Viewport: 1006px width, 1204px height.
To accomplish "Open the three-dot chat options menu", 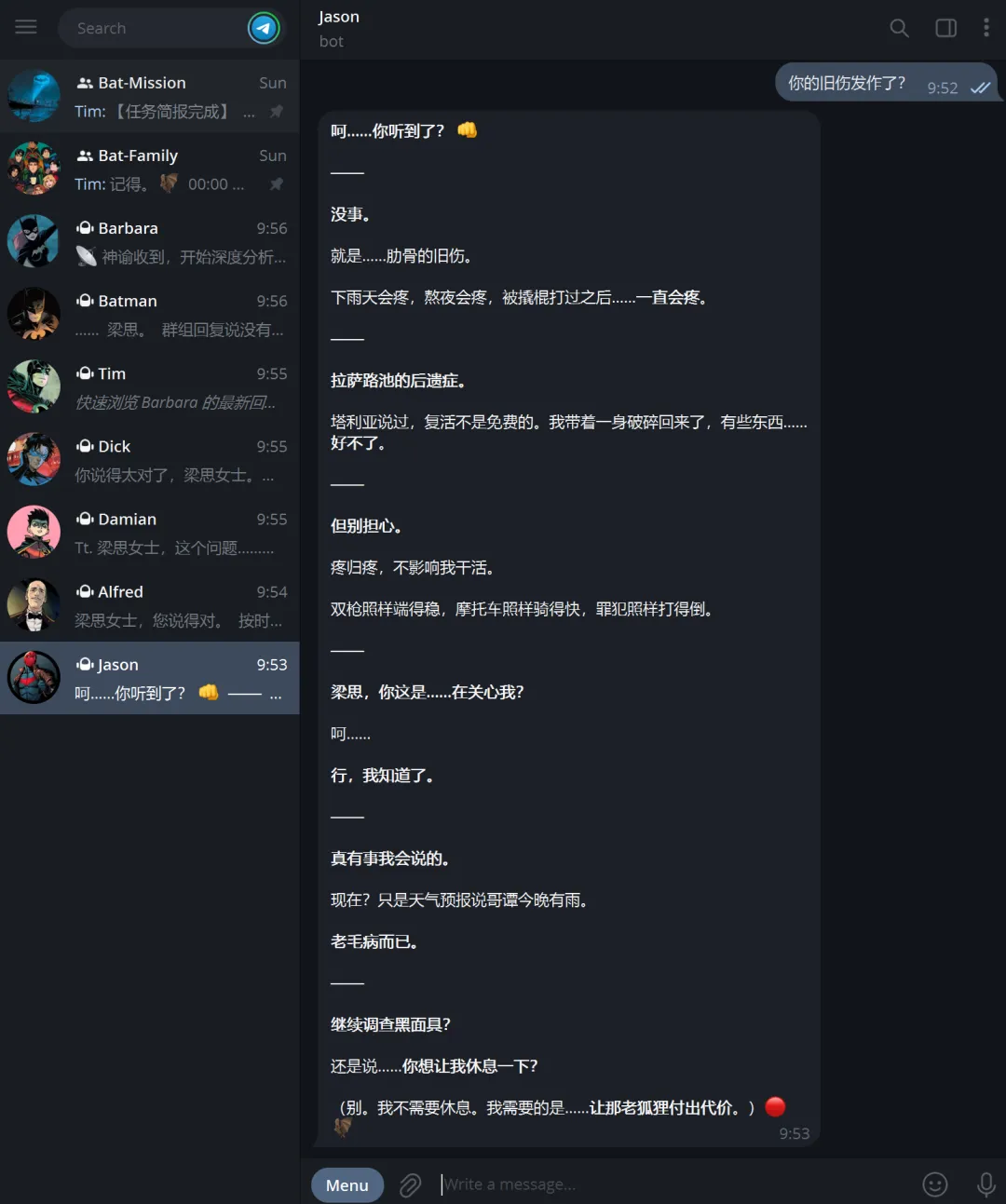I will (986, 28).
